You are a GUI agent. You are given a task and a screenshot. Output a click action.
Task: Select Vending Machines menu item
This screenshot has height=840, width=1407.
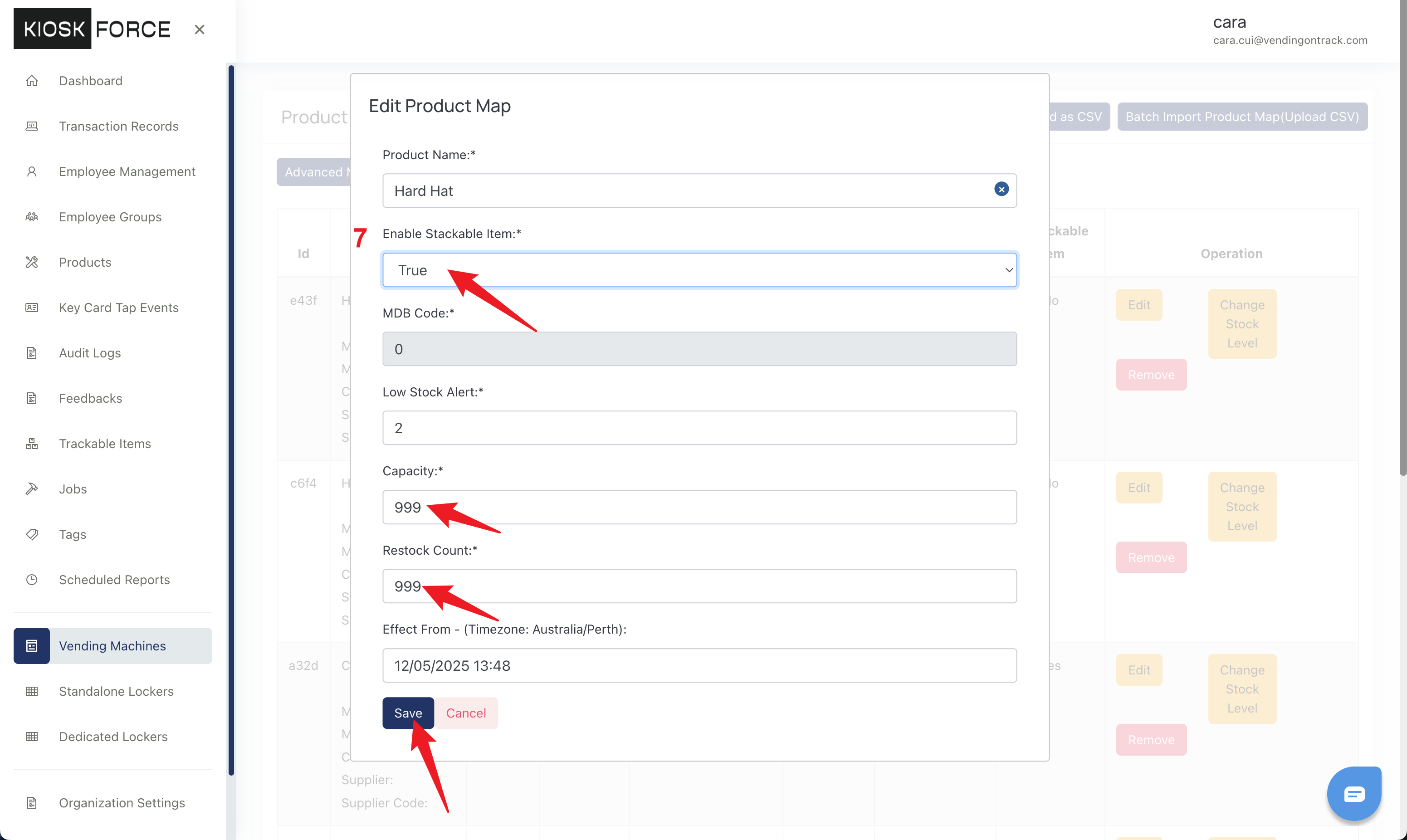click(112, 646)
